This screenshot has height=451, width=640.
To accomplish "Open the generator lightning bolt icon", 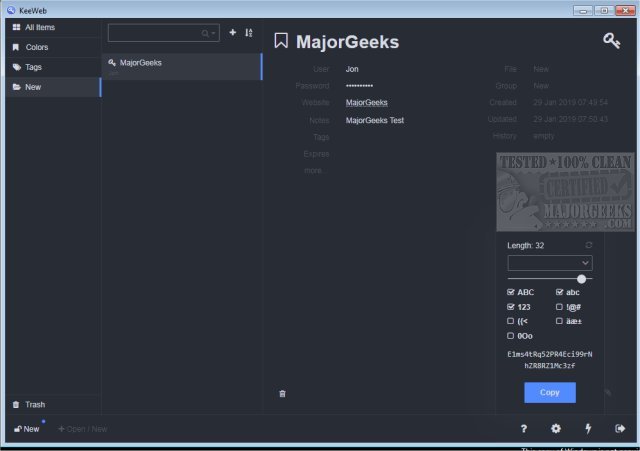I will pyautogui.click(x=588, y=429).
